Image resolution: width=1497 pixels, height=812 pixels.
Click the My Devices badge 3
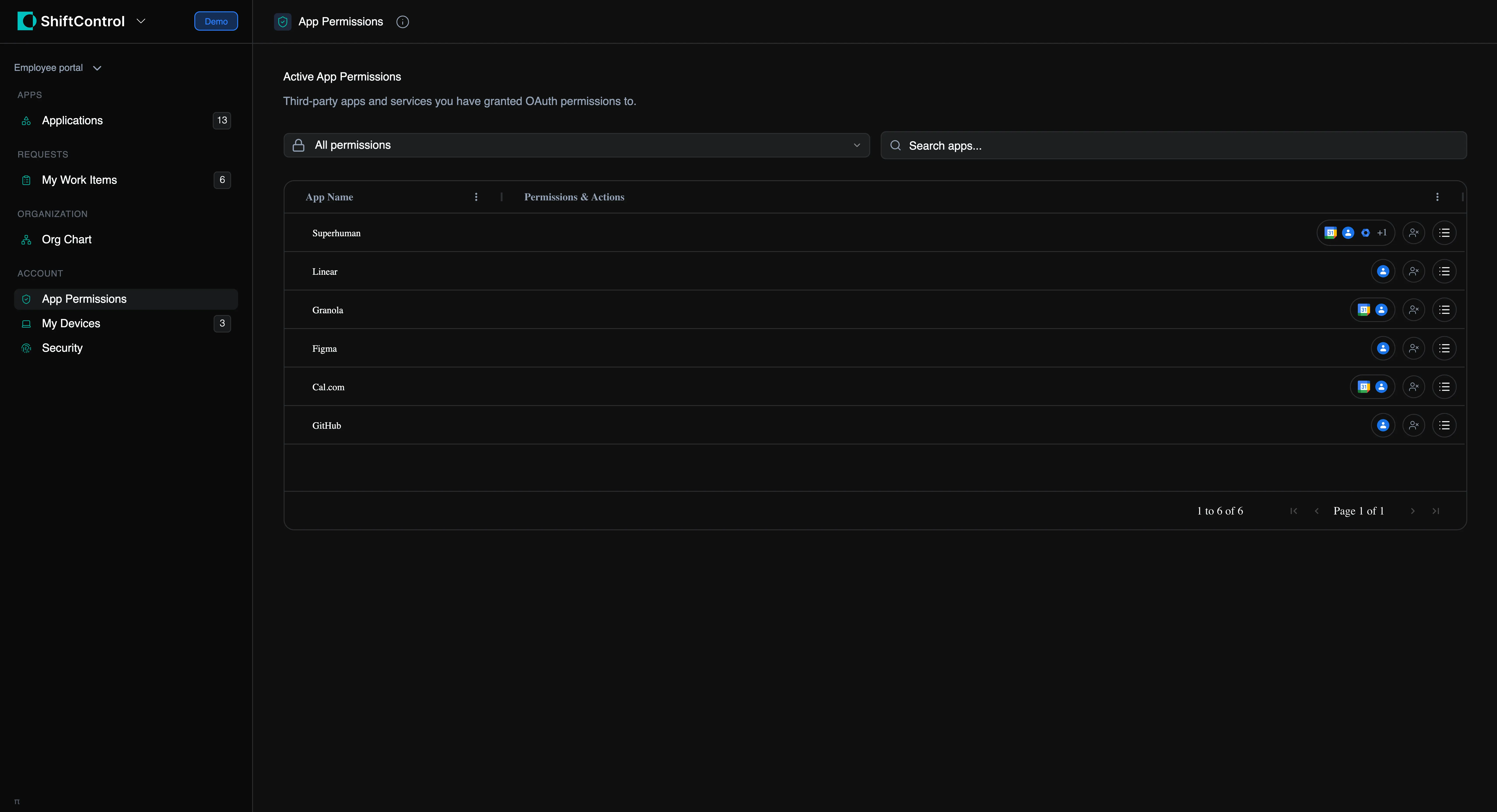(222, 324)
